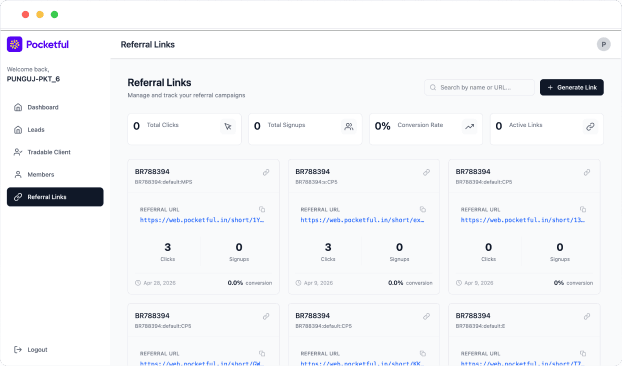Viewport: 622px width, 366px height.
Task: Click link icon on BR788394:x:CPS card
Action: (x=426, y=172)
